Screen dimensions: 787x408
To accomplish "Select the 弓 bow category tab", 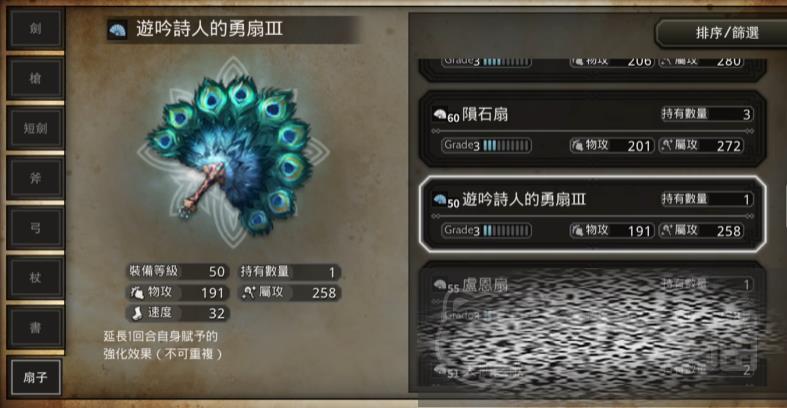I will pyautogui.click(x=35, y=228).
